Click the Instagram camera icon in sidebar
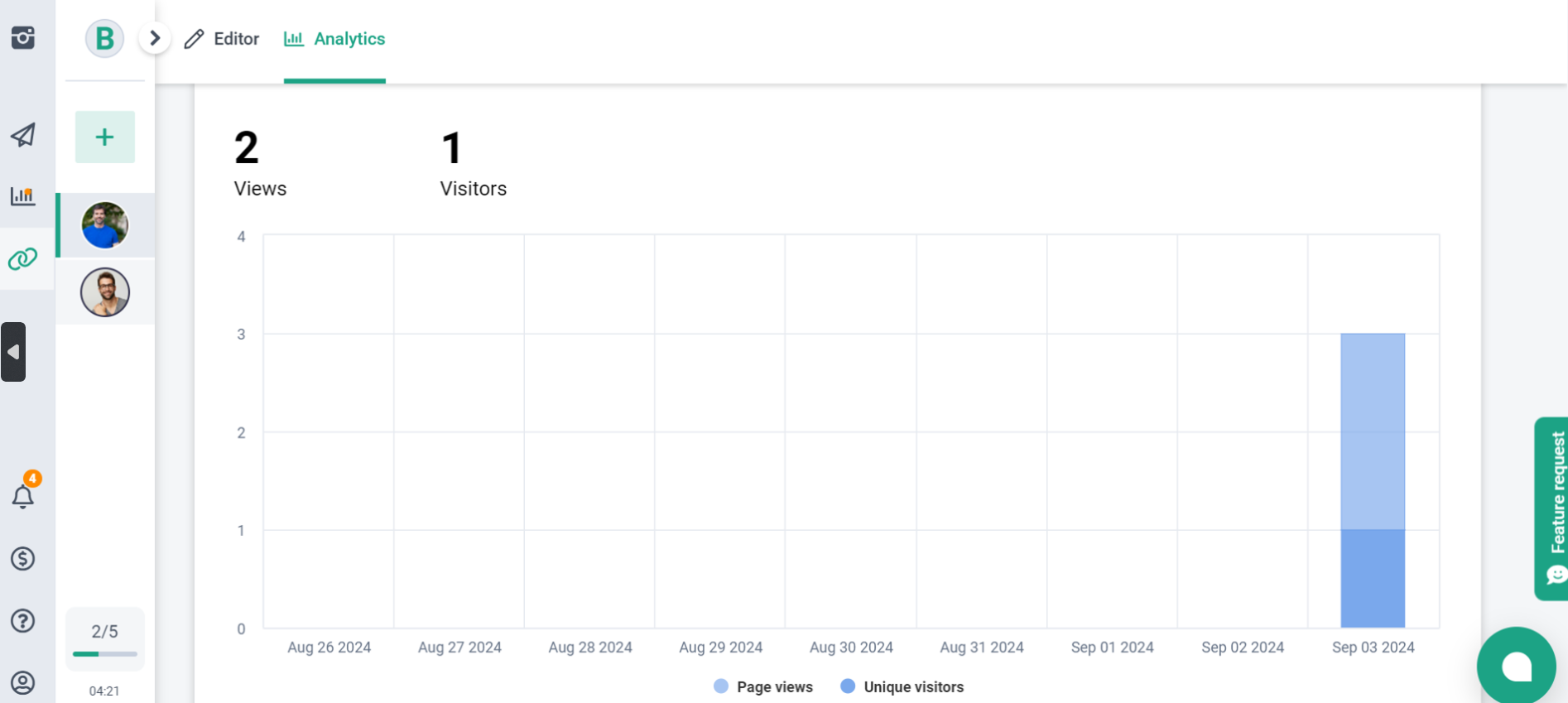Viewport: 1568px width, 703px height. pos(23,38)
